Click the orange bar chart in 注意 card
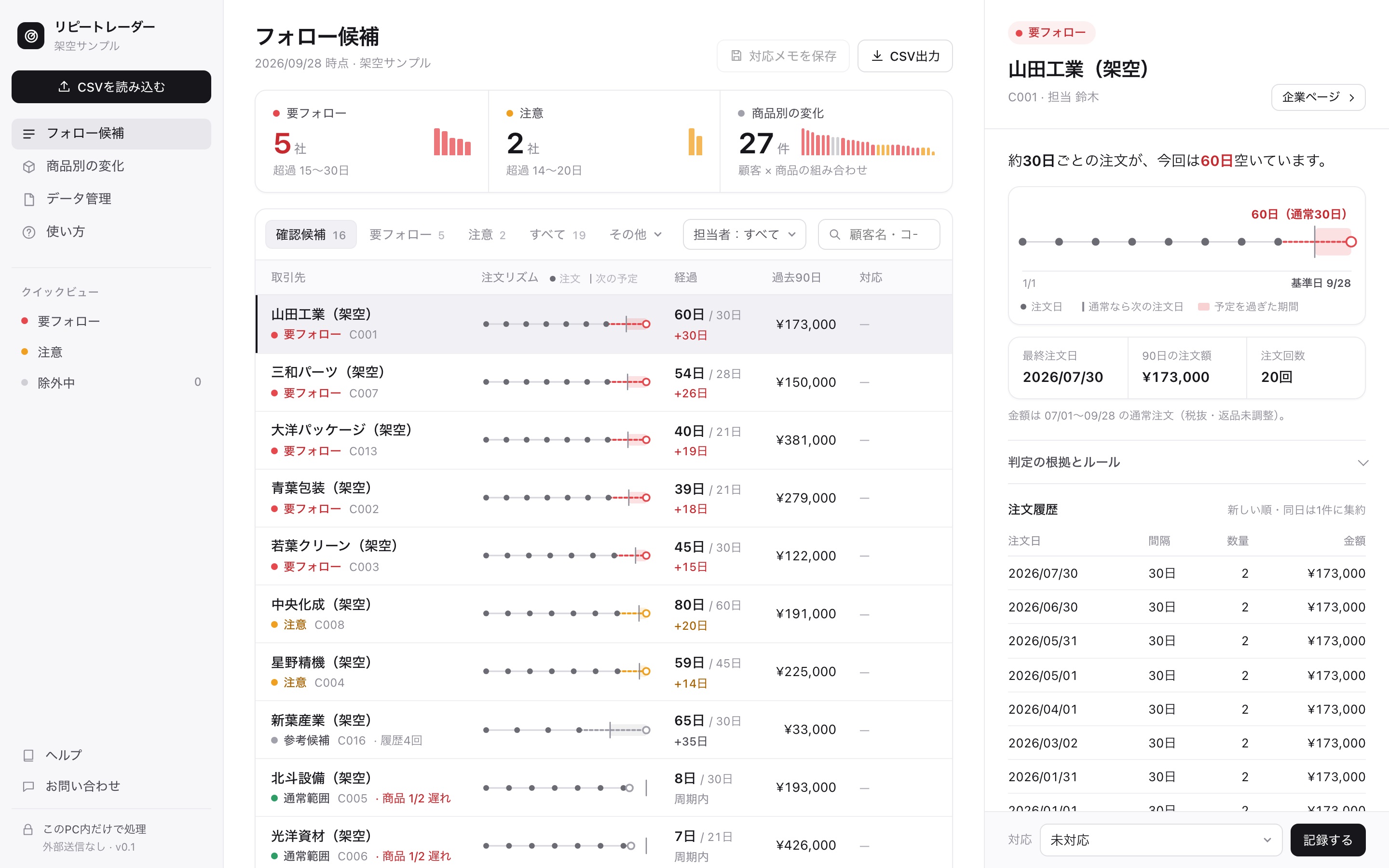 pos(695,142)
